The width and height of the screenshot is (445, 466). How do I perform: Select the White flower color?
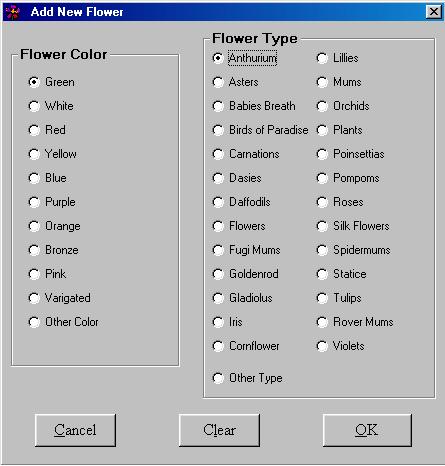click(51, 106)
